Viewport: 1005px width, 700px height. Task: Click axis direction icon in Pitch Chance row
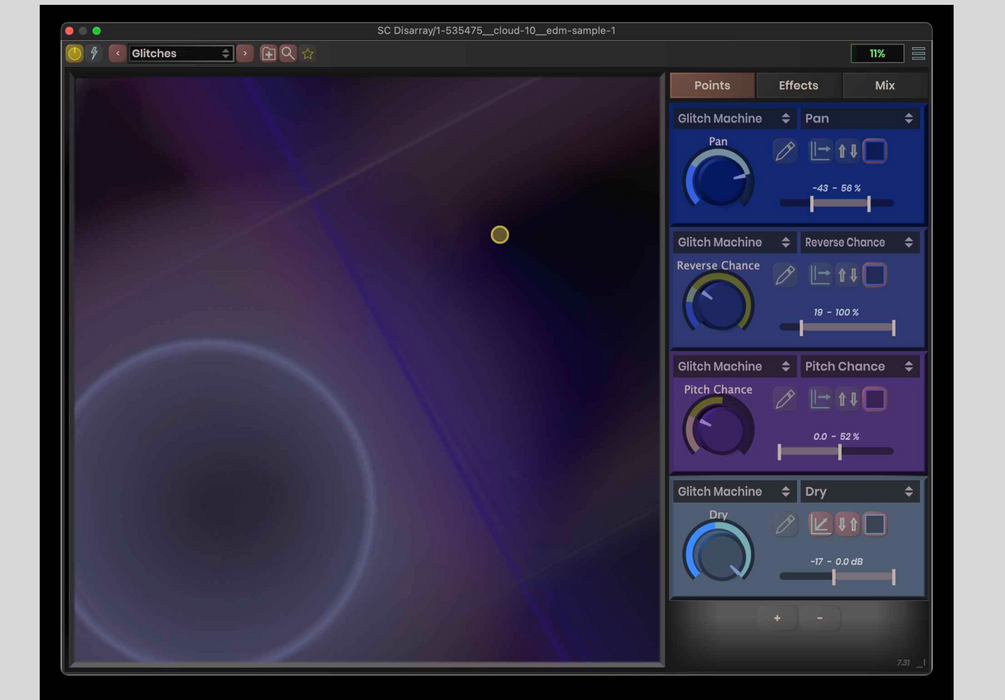coord(820,399)
